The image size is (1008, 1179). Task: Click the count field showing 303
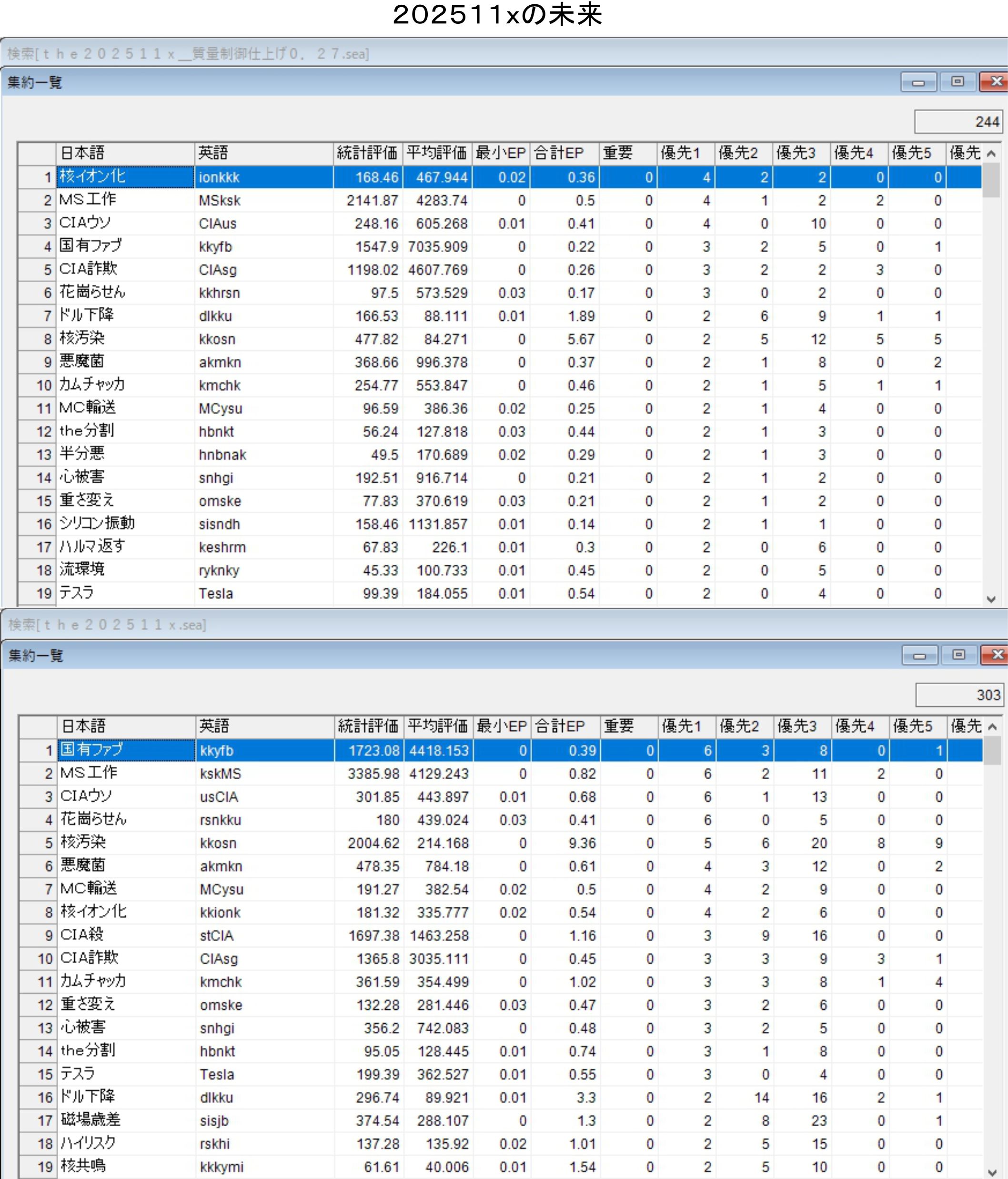tap(959, 695)
